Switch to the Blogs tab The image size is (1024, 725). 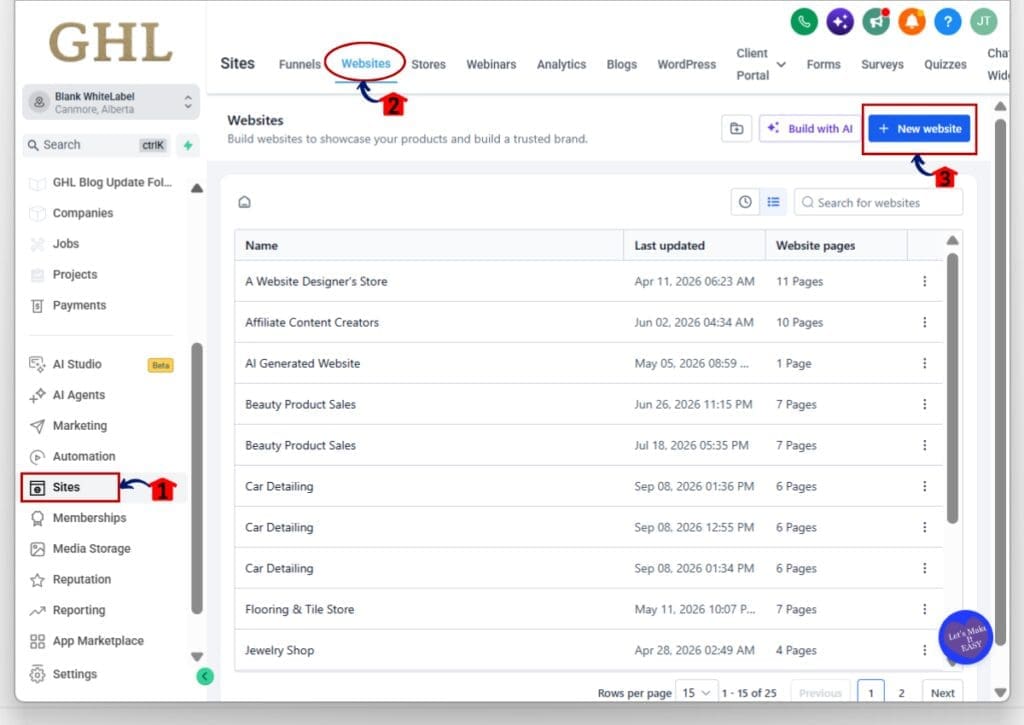622,64
